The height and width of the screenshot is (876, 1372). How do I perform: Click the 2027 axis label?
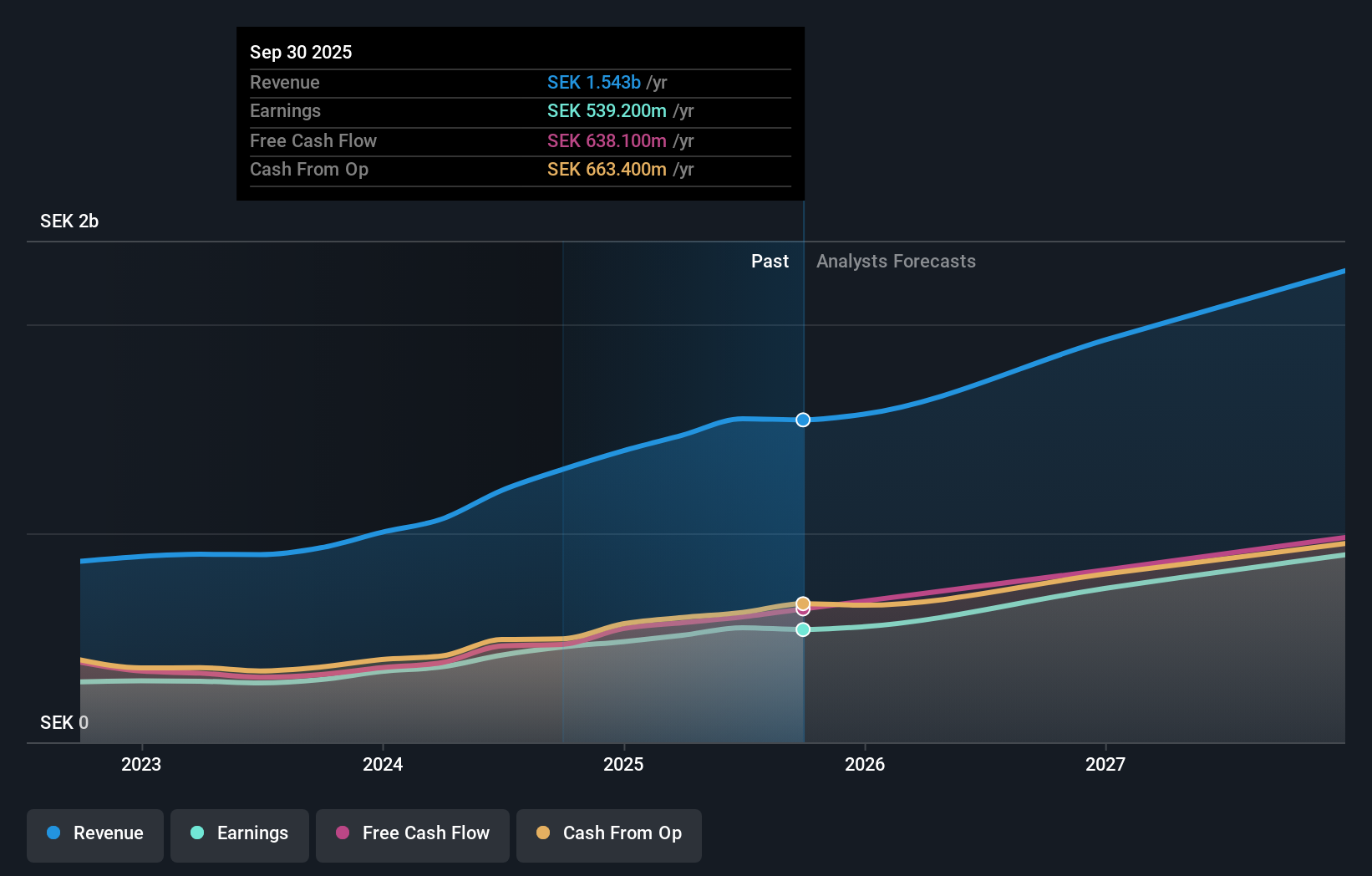tap(1105, 764)
